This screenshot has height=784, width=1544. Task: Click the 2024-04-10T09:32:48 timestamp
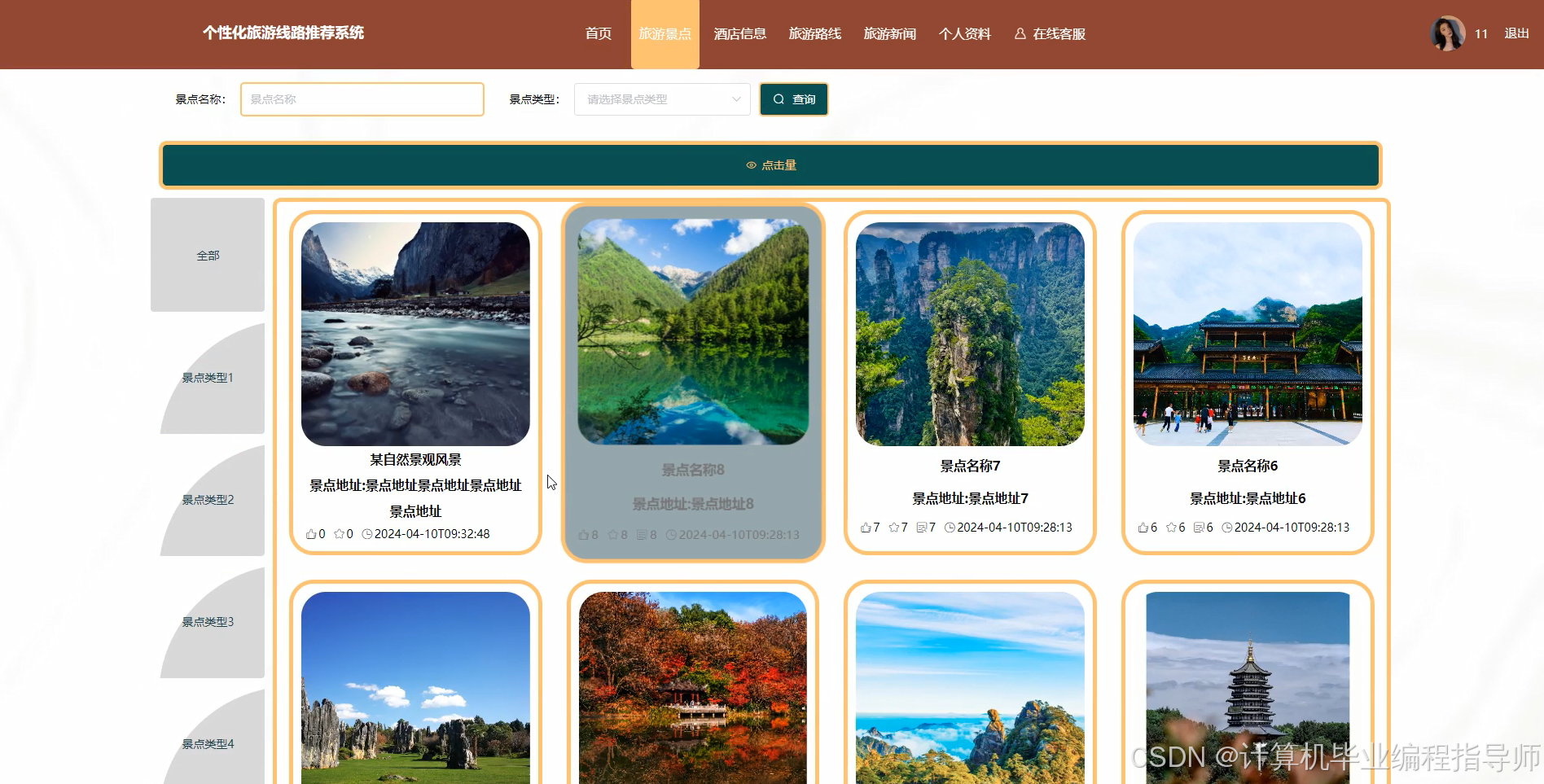[432, 534]
